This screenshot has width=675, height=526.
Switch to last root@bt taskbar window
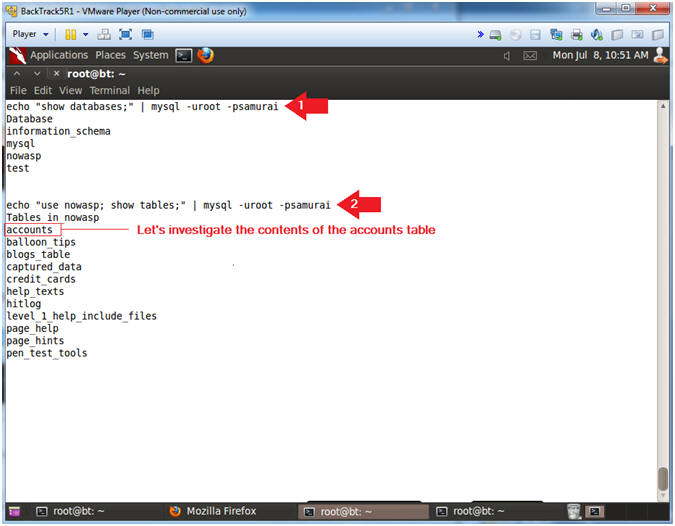click(470, 511)
